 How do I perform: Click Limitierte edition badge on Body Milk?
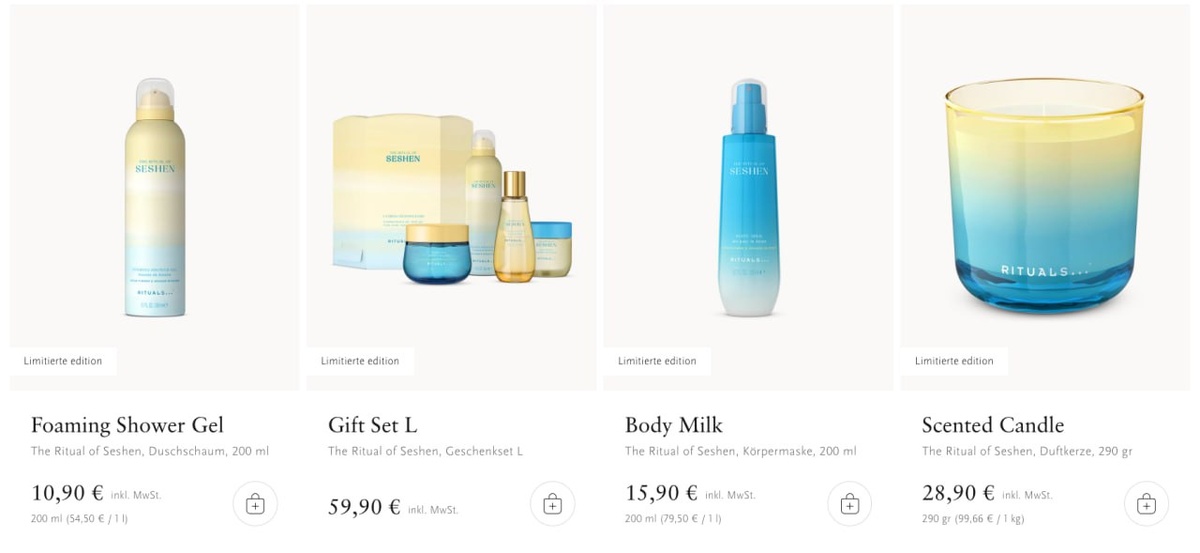(x=657, y=361)
